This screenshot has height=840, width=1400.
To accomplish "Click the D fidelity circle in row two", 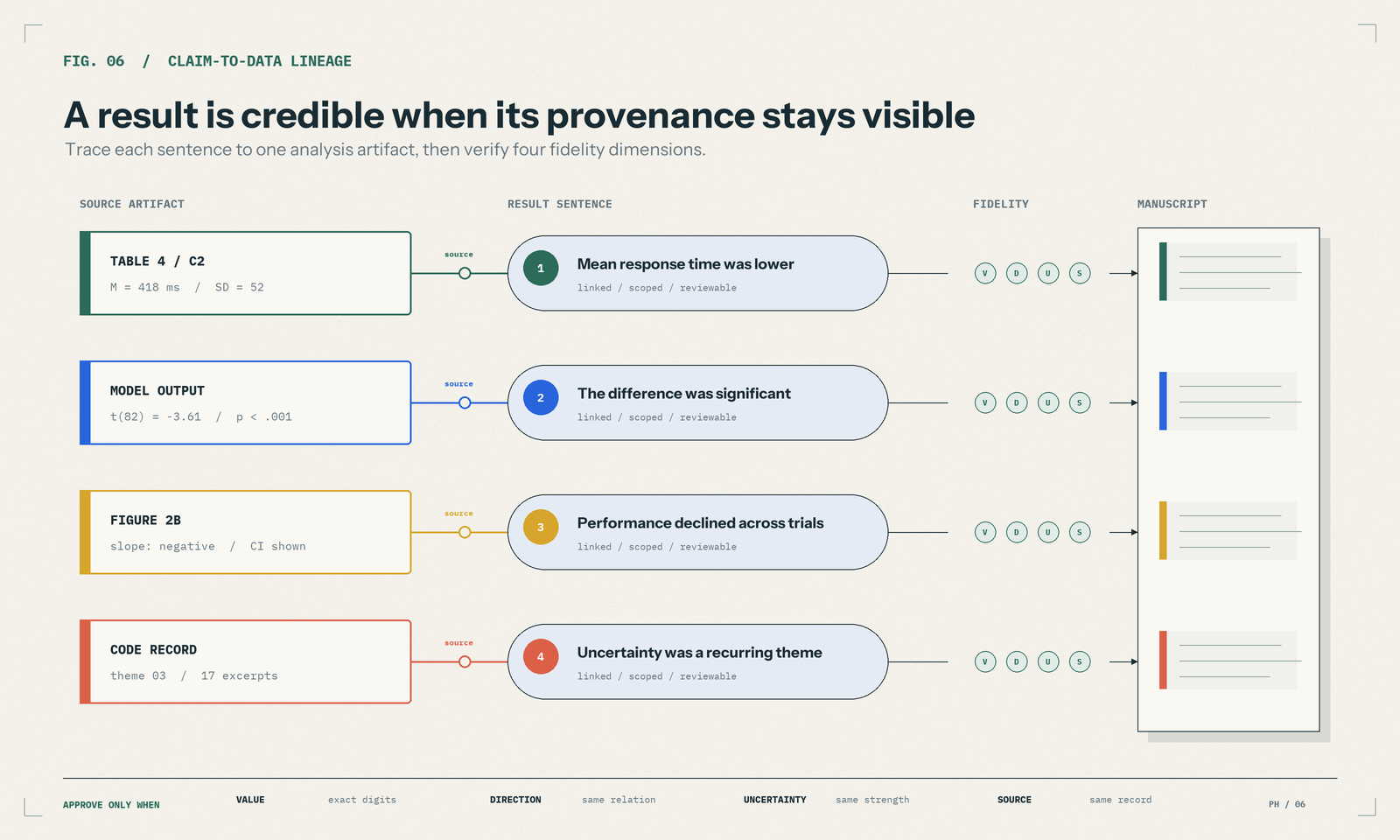I will (x=1017, y=402).
